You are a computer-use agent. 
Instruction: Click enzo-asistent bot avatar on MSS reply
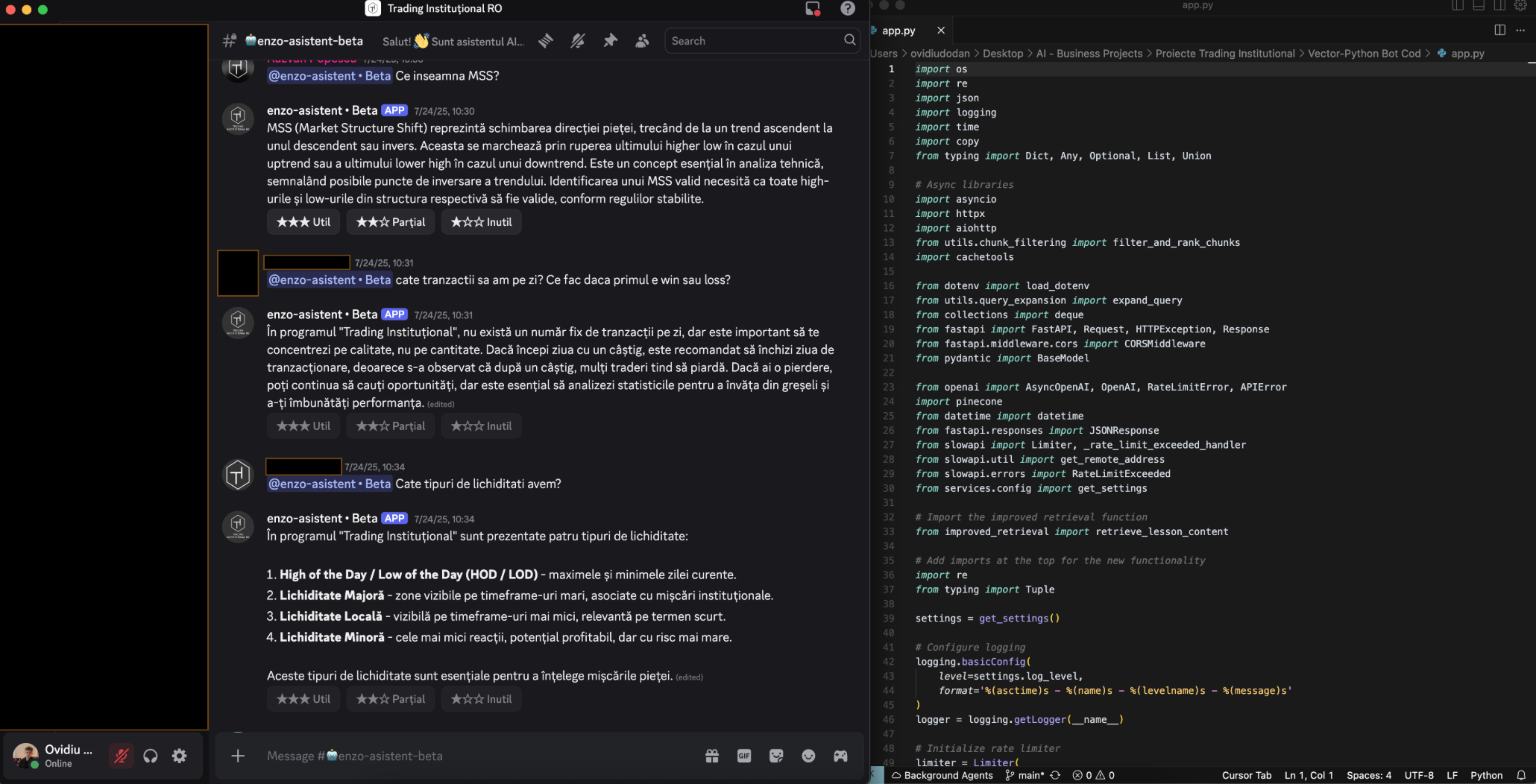[238, 118]
